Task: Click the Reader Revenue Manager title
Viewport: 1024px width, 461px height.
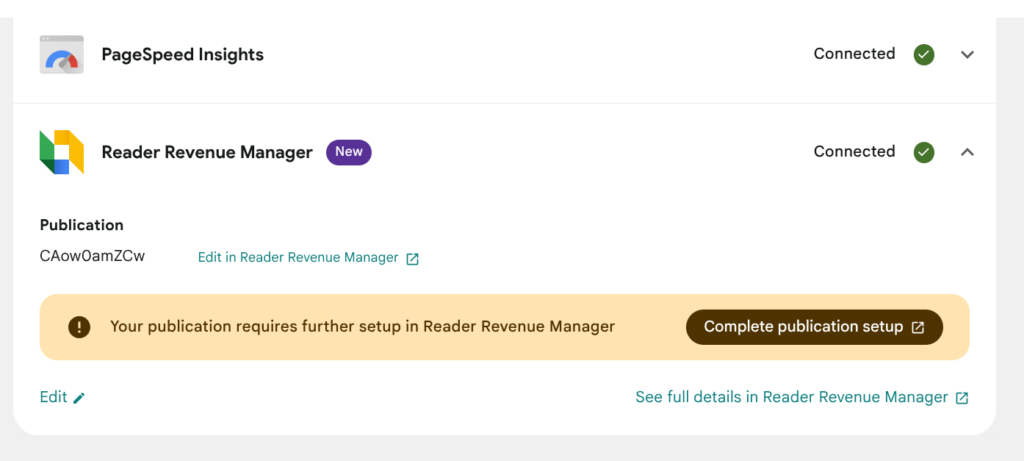Action: (207, 152)
